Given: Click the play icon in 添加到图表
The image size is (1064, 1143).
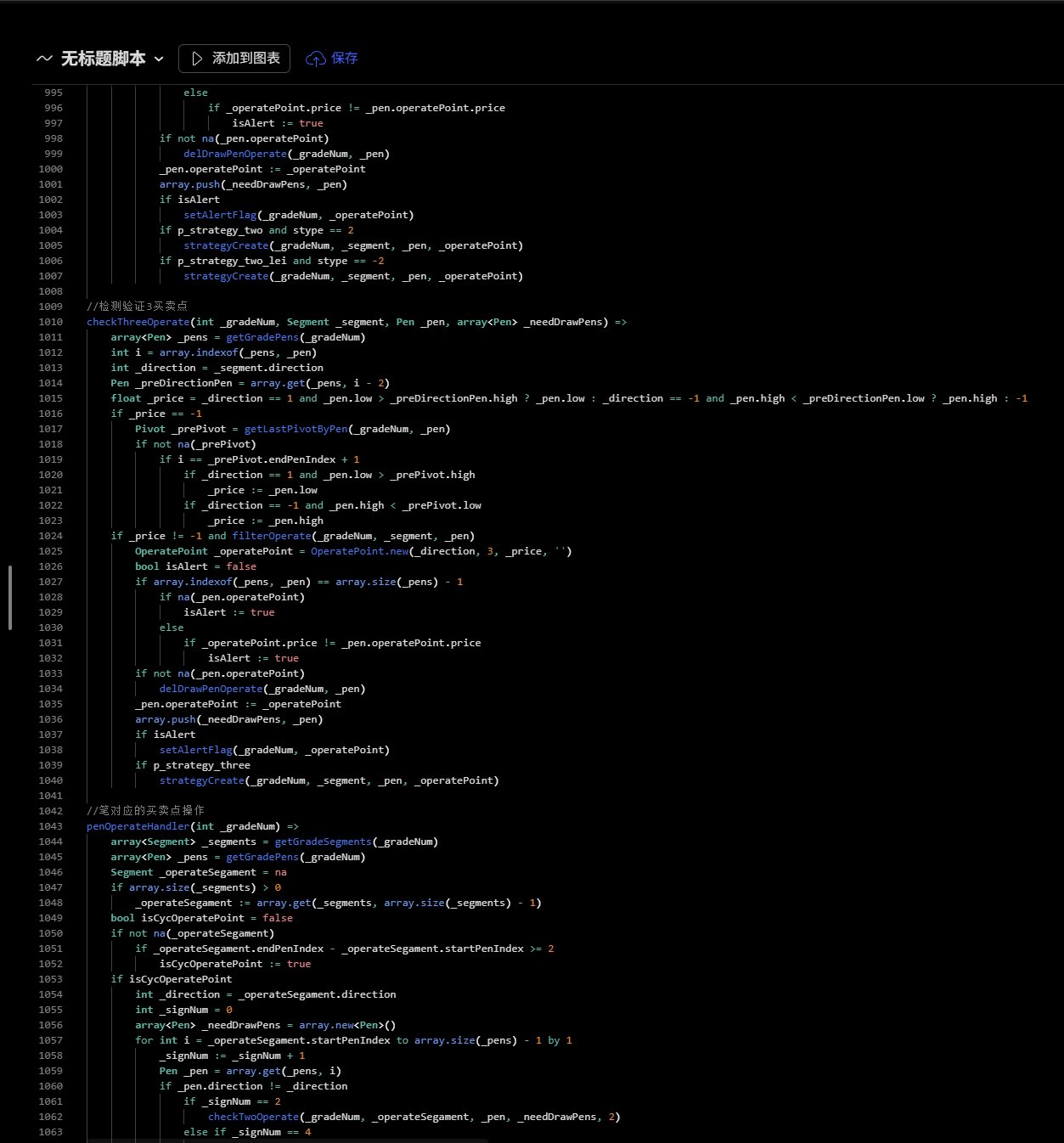Looking at the screenshot, I should (197, 59).
